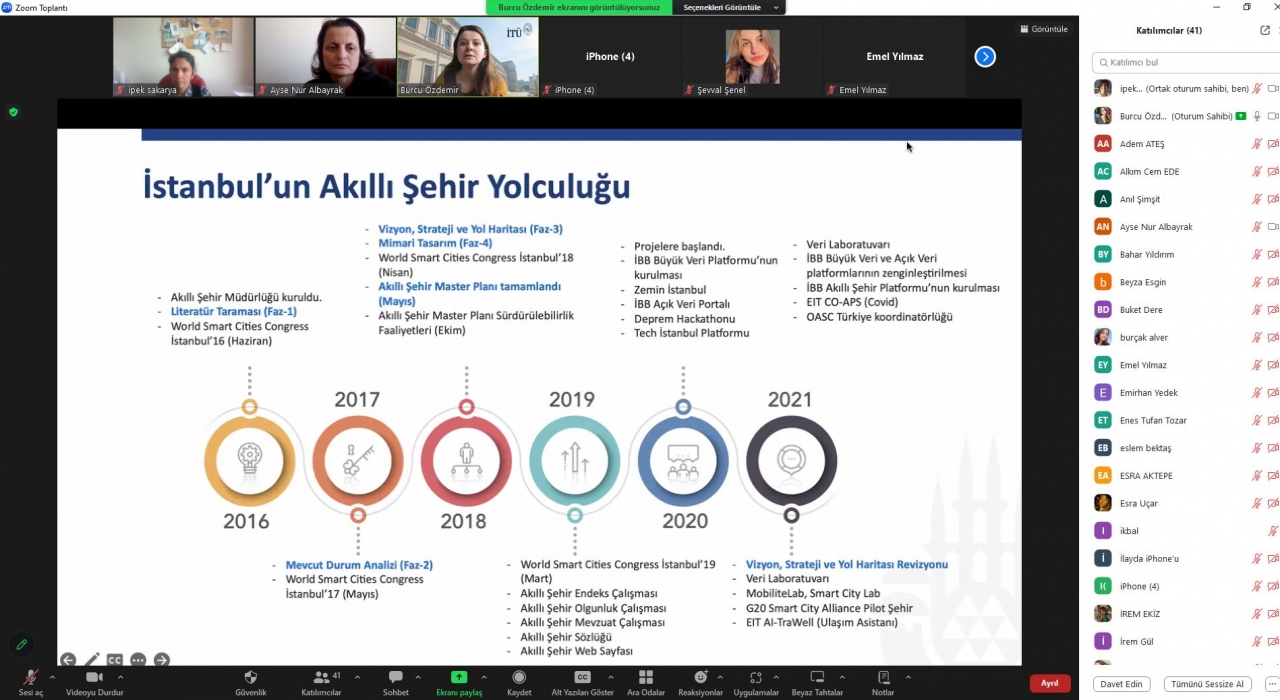Open the Görüntüle view menu

(x=1043, y=29)
